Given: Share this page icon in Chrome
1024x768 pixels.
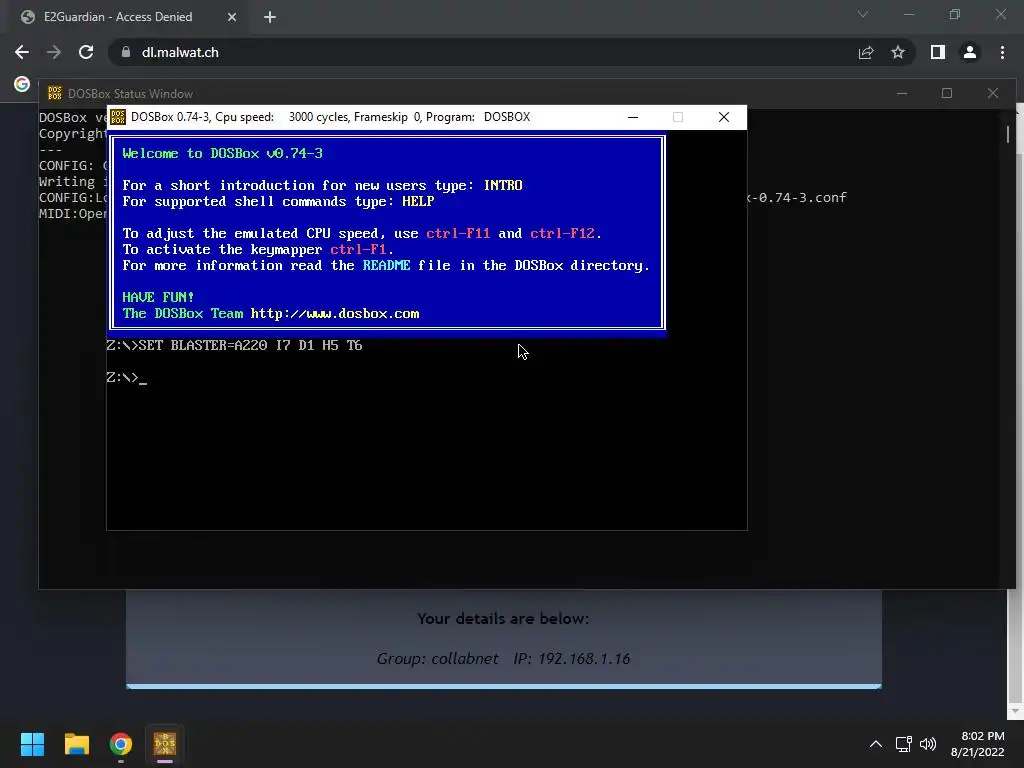Looking at the screenshot, I should [x=866, y=52].
